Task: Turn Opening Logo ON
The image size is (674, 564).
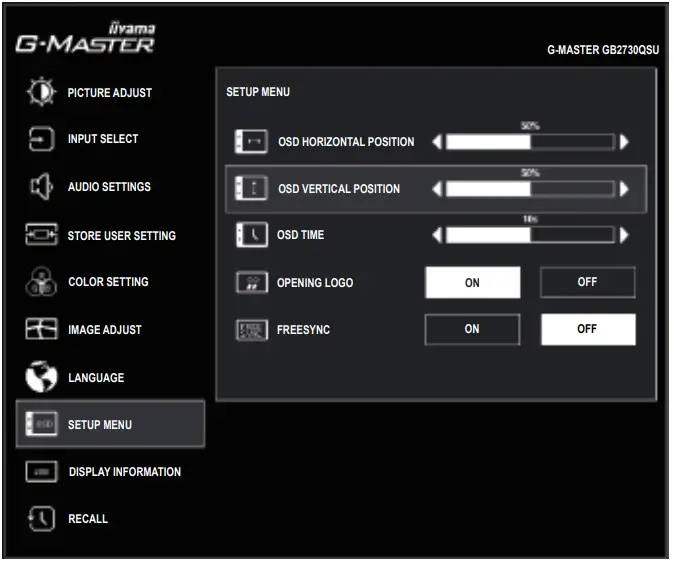Action: click(x=472, y=282)
